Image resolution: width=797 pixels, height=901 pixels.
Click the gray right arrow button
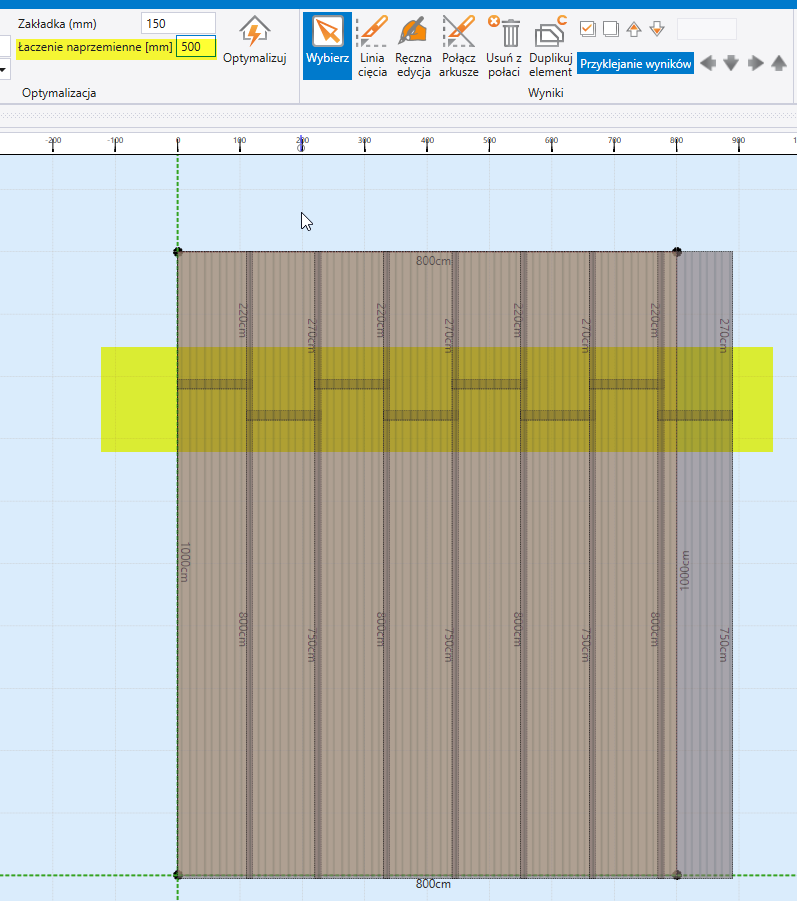[755, 63]
